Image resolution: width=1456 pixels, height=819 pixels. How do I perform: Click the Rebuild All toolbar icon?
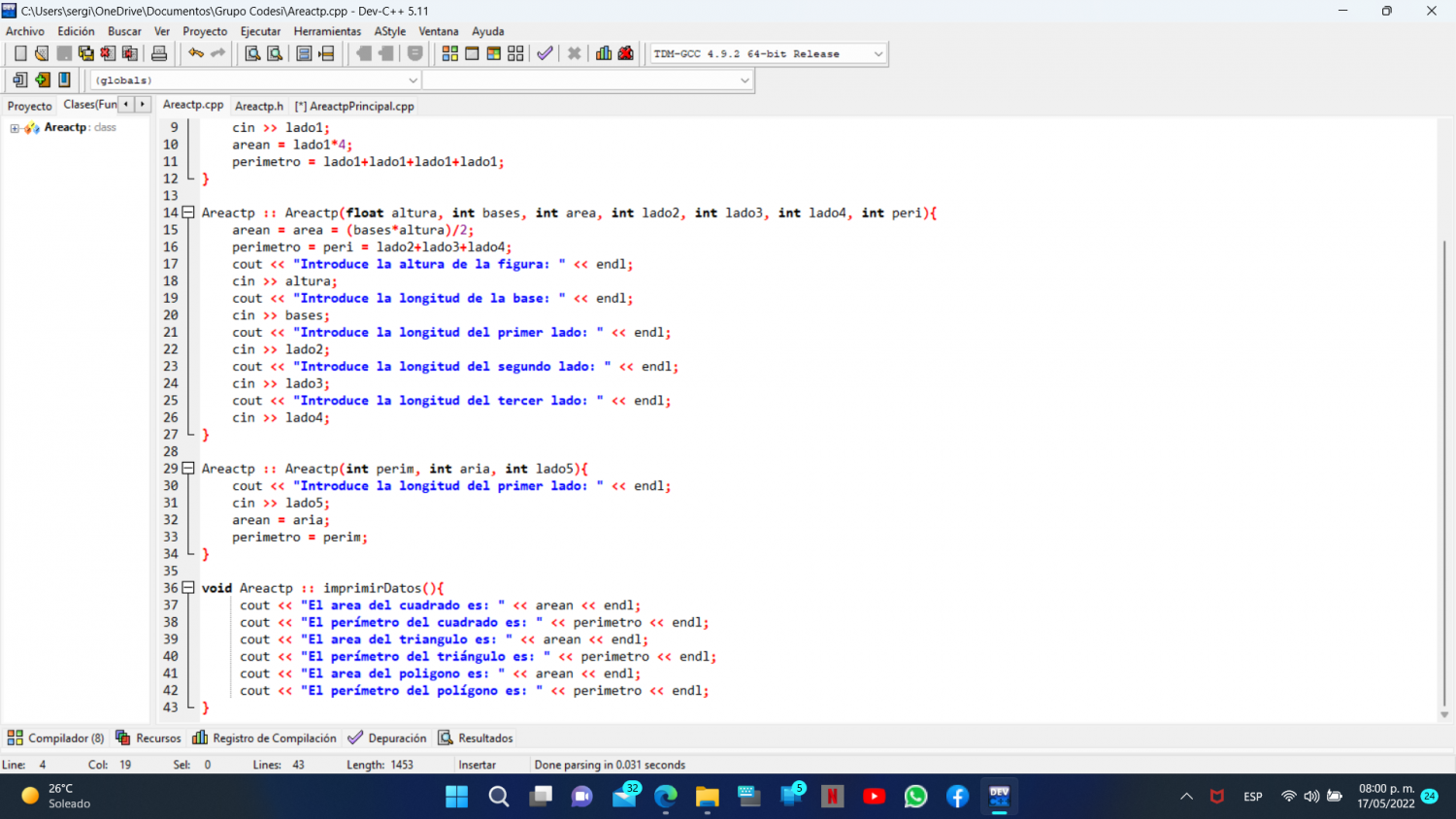pyautogui.click(x=515, y=53)
